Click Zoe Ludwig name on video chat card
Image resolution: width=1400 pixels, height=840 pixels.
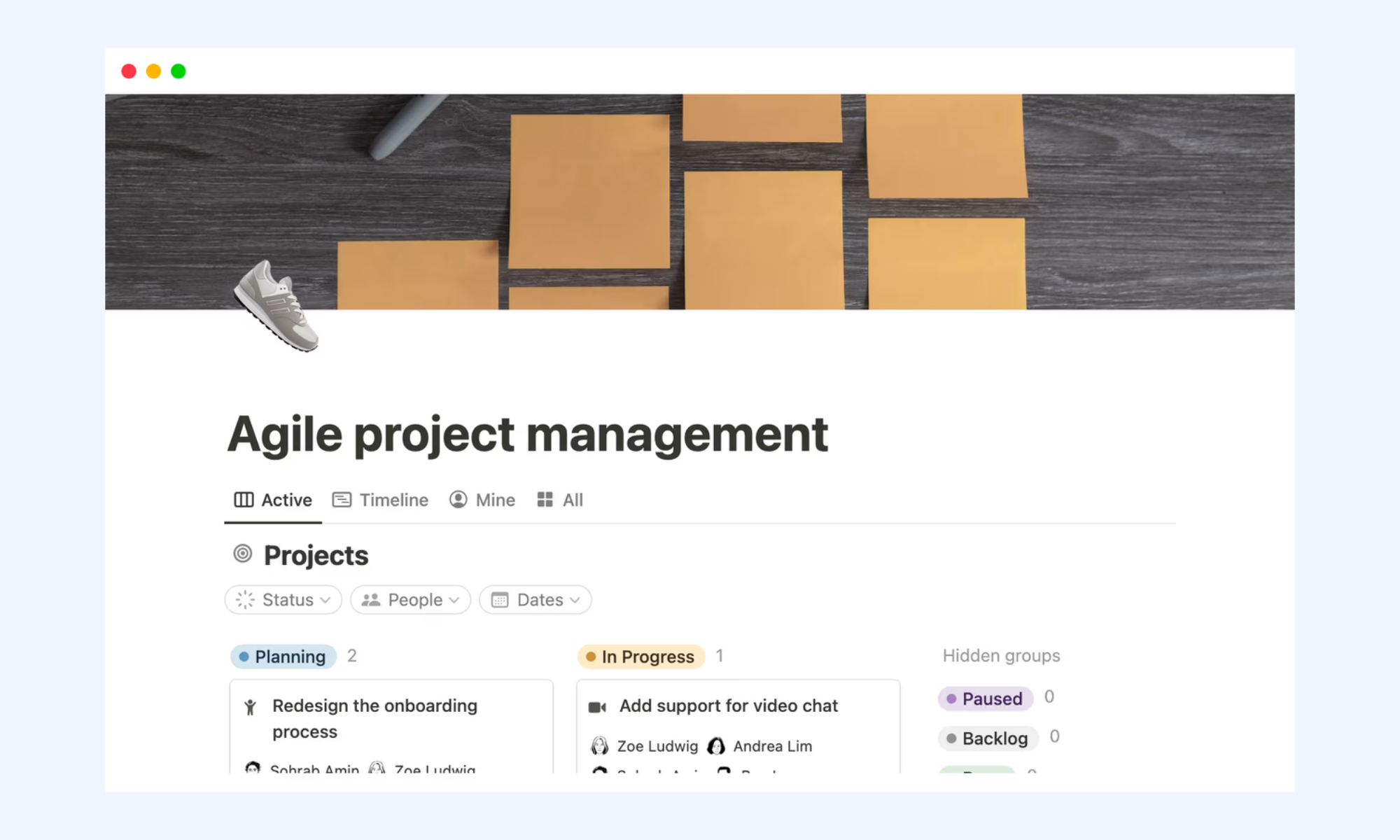click(657, 746)
